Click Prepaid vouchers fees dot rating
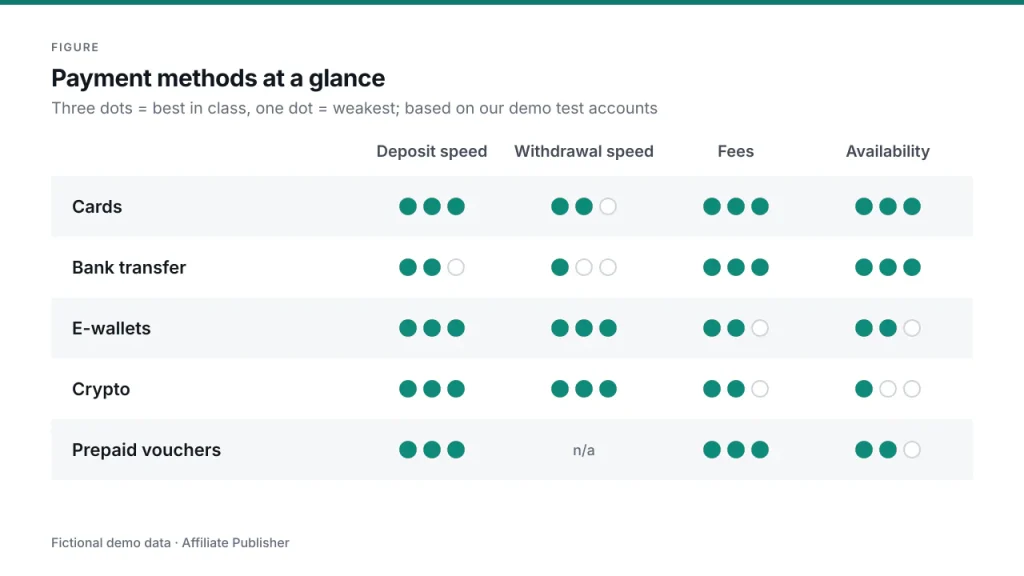Image resolution: width=1024 pixels, height=576 pixels. (x=736, y=449)
